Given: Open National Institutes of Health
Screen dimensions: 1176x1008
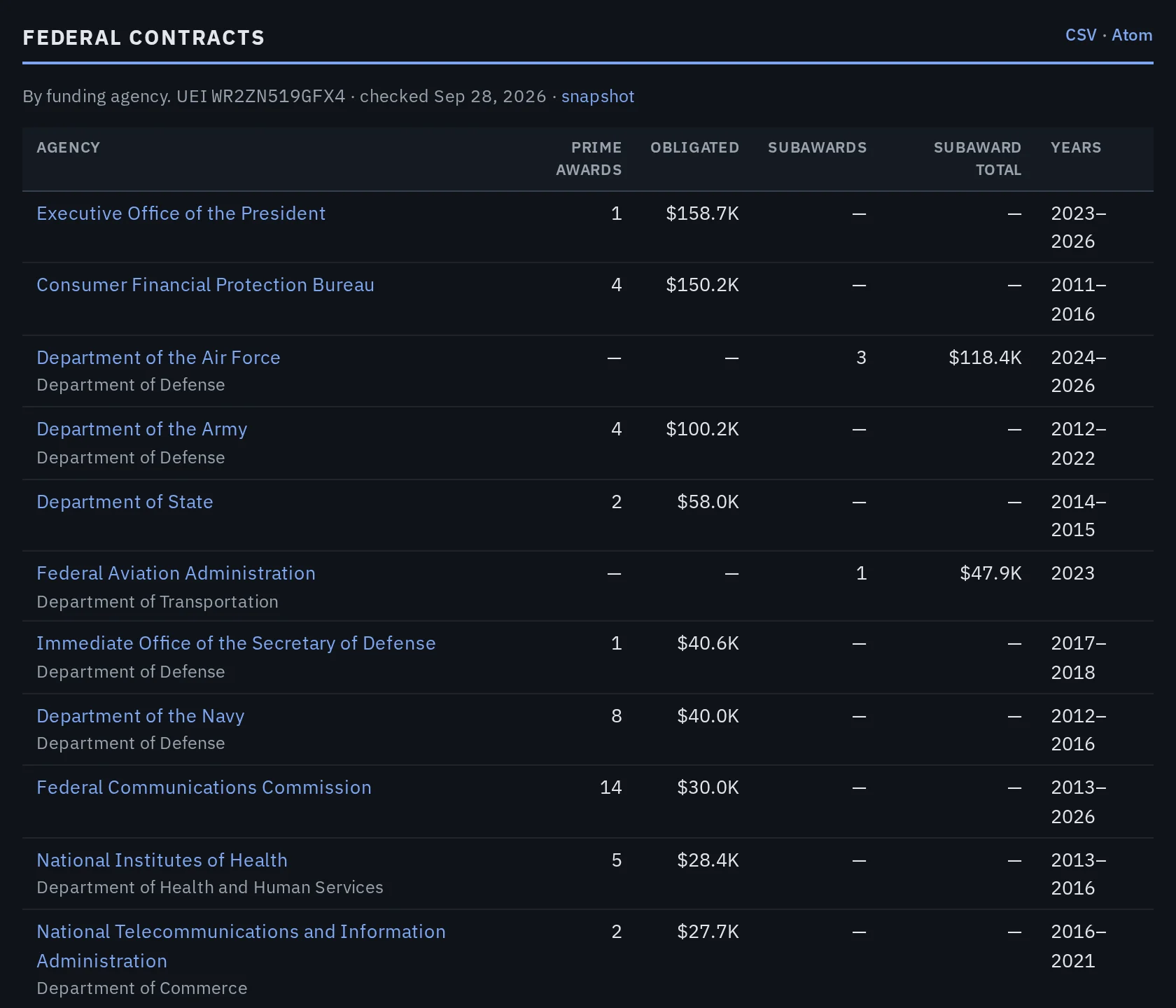Looking at the screenshot, I should [162, 860].
